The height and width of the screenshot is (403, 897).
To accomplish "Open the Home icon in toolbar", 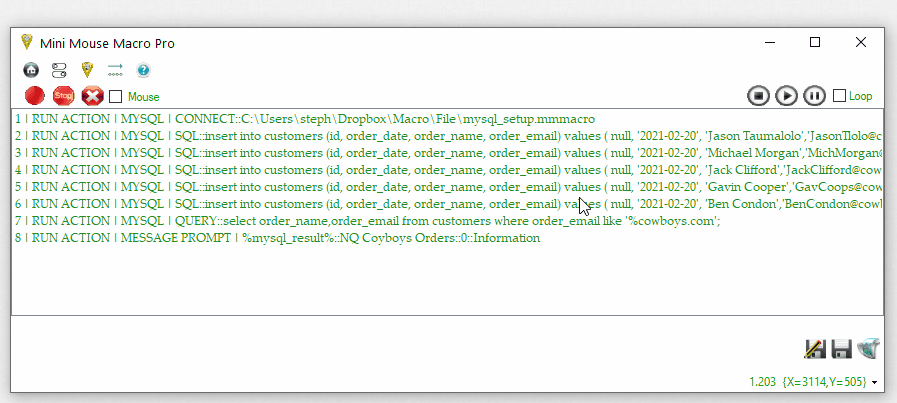I will click(31, 70).
